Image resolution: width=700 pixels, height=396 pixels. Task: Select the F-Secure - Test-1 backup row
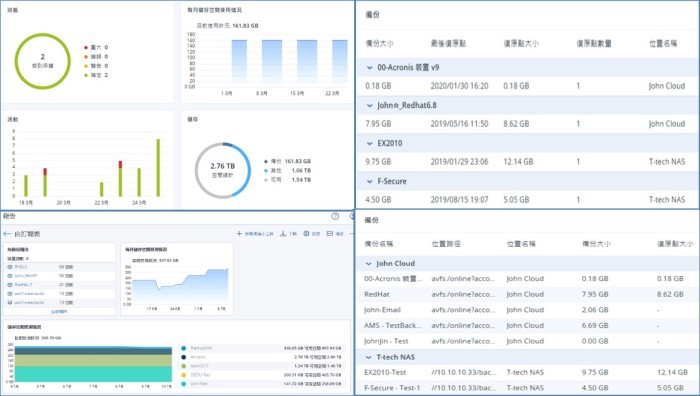(528, 388)
